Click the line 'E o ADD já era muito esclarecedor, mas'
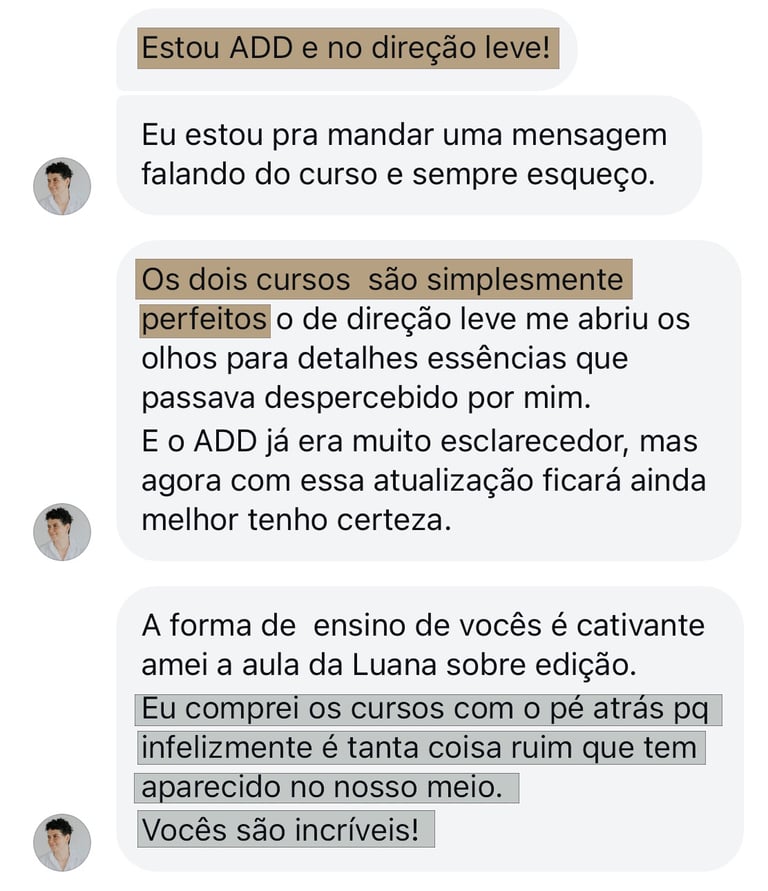The height and width of the screenshot is (891, 768). [419, 442]
